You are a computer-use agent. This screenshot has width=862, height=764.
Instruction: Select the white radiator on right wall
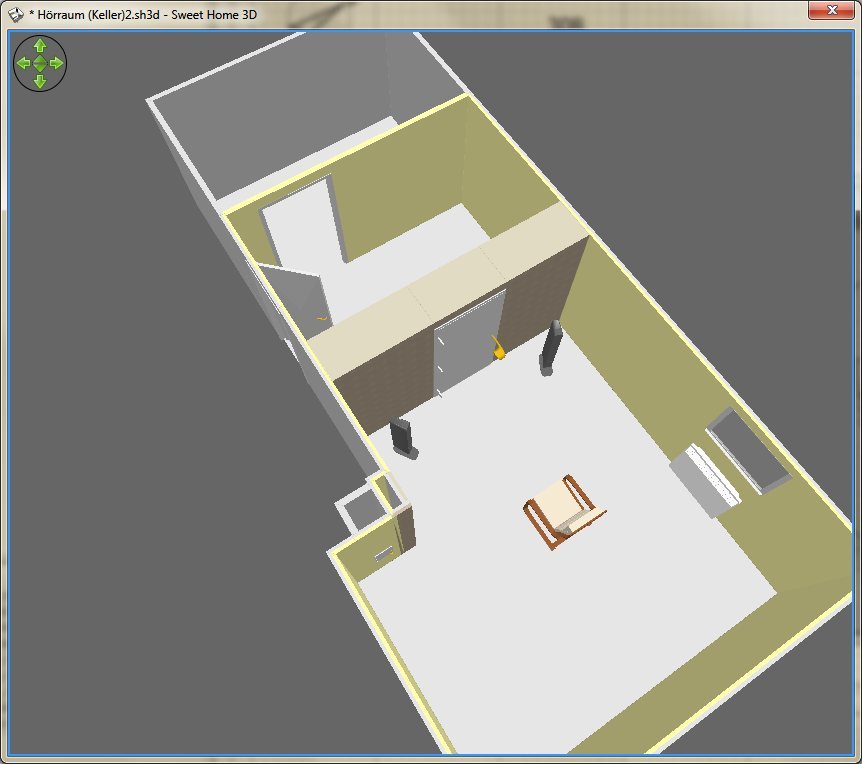(x=705, y=480)
